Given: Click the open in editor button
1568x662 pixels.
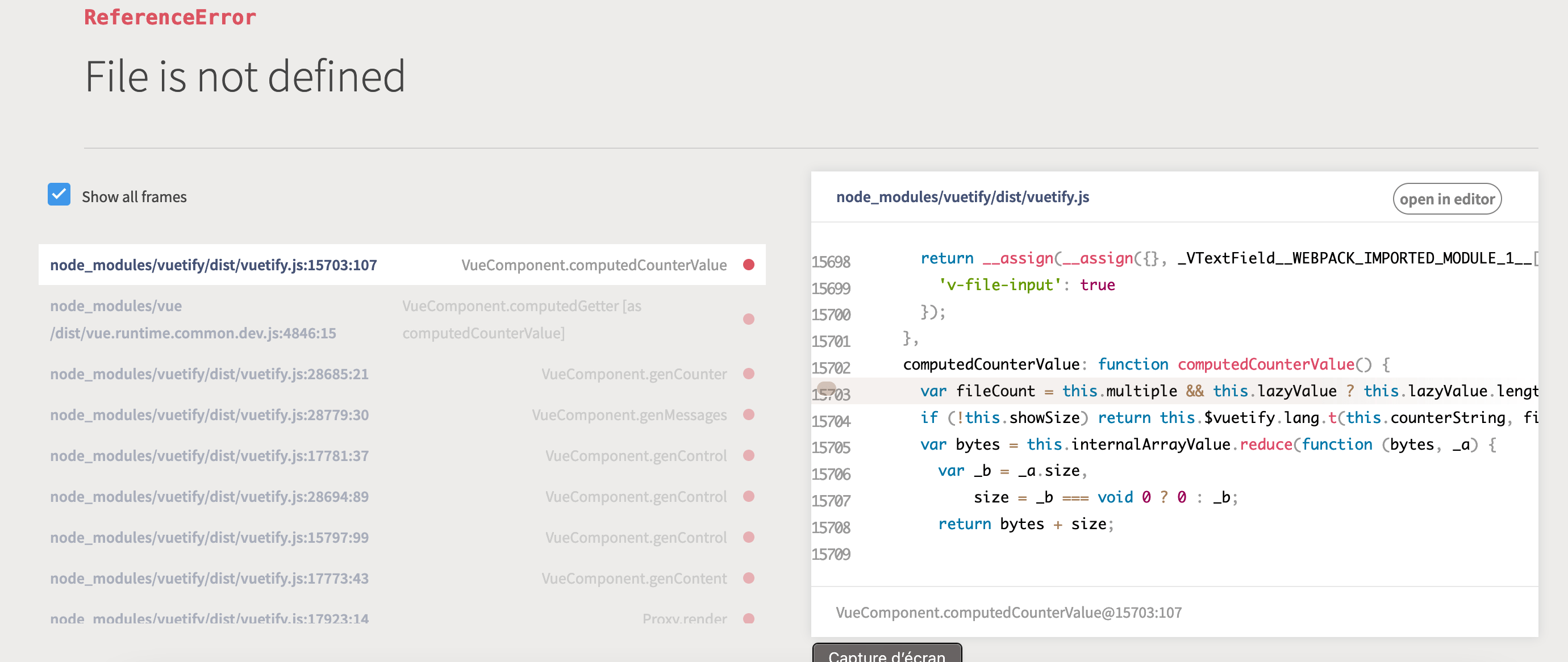Looking at the screenshot, I should pyautogui.click(x=1446, y=199).
